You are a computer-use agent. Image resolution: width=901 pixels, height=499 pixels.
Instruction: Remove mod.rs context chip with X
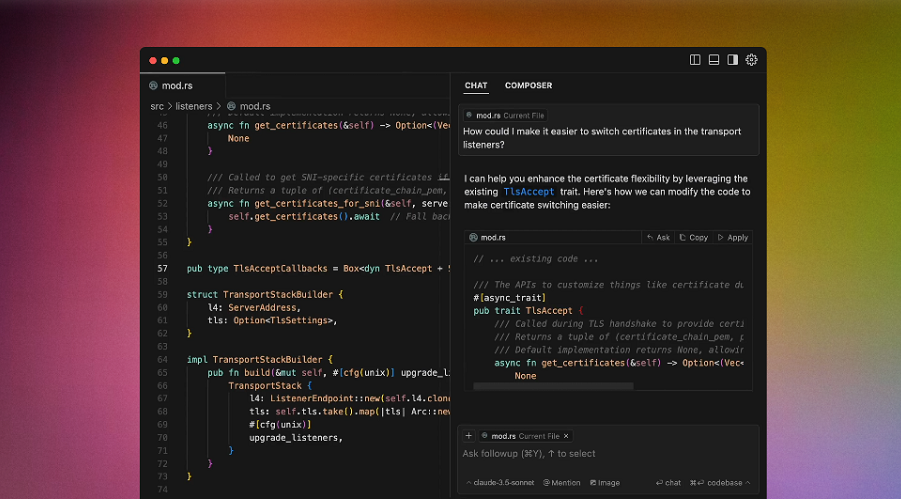click(566, 436)
